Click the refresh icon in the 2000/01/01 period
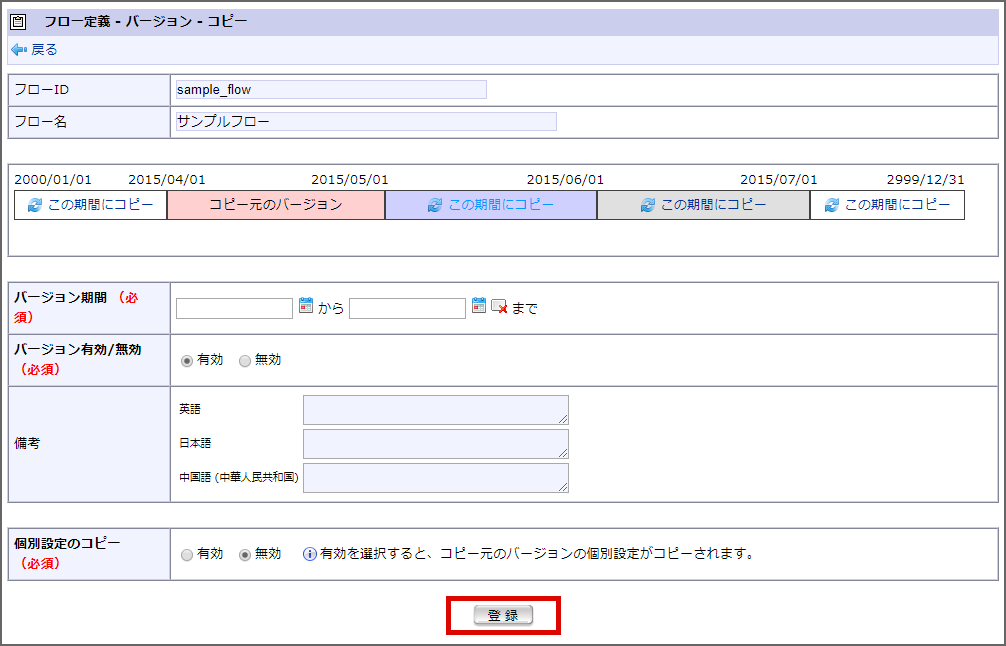Screen dimensions: 1006x646 click(35, 205)
